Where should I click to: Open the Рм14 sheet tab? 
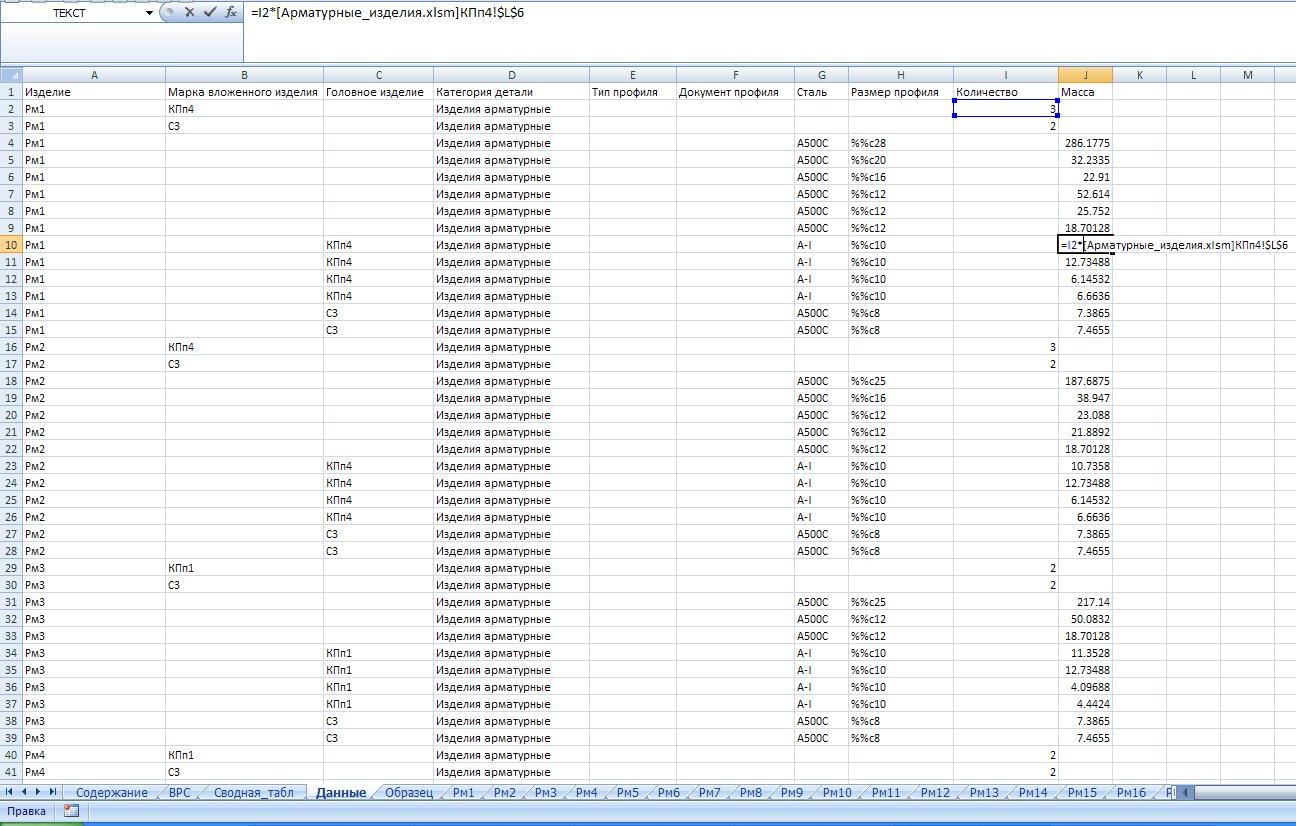coord(1032,793)
